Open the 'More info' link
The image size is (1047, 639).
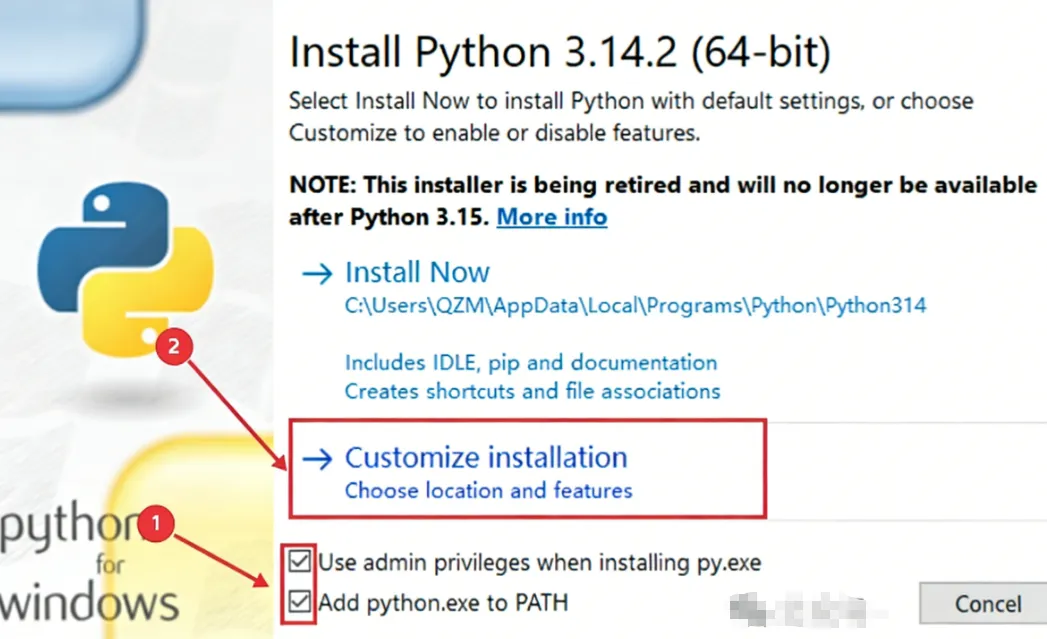pyautogui.click(x=551, y=216)
